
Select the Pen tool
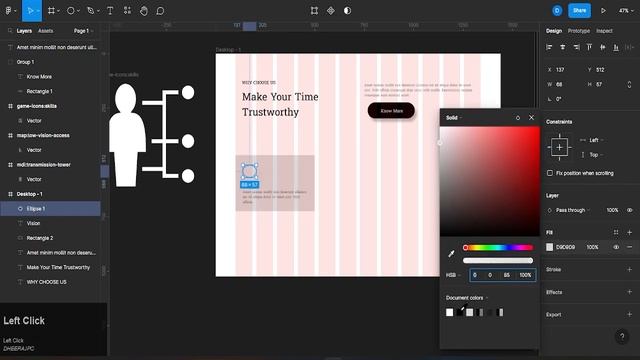click(x=91, y=11)
